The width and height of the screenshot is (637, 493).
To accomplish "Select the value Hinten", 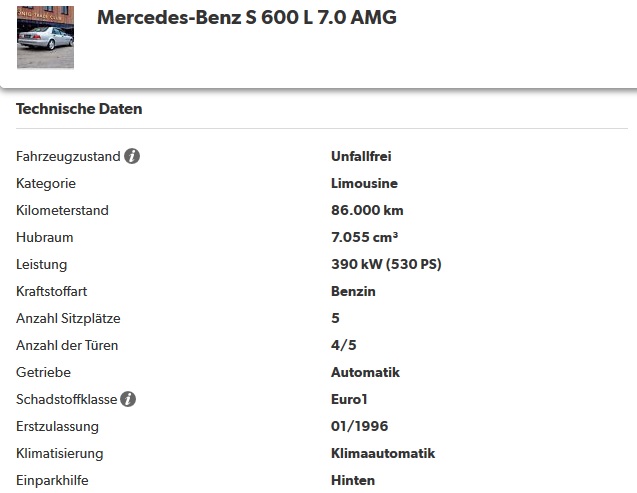I will pos(353,480).
